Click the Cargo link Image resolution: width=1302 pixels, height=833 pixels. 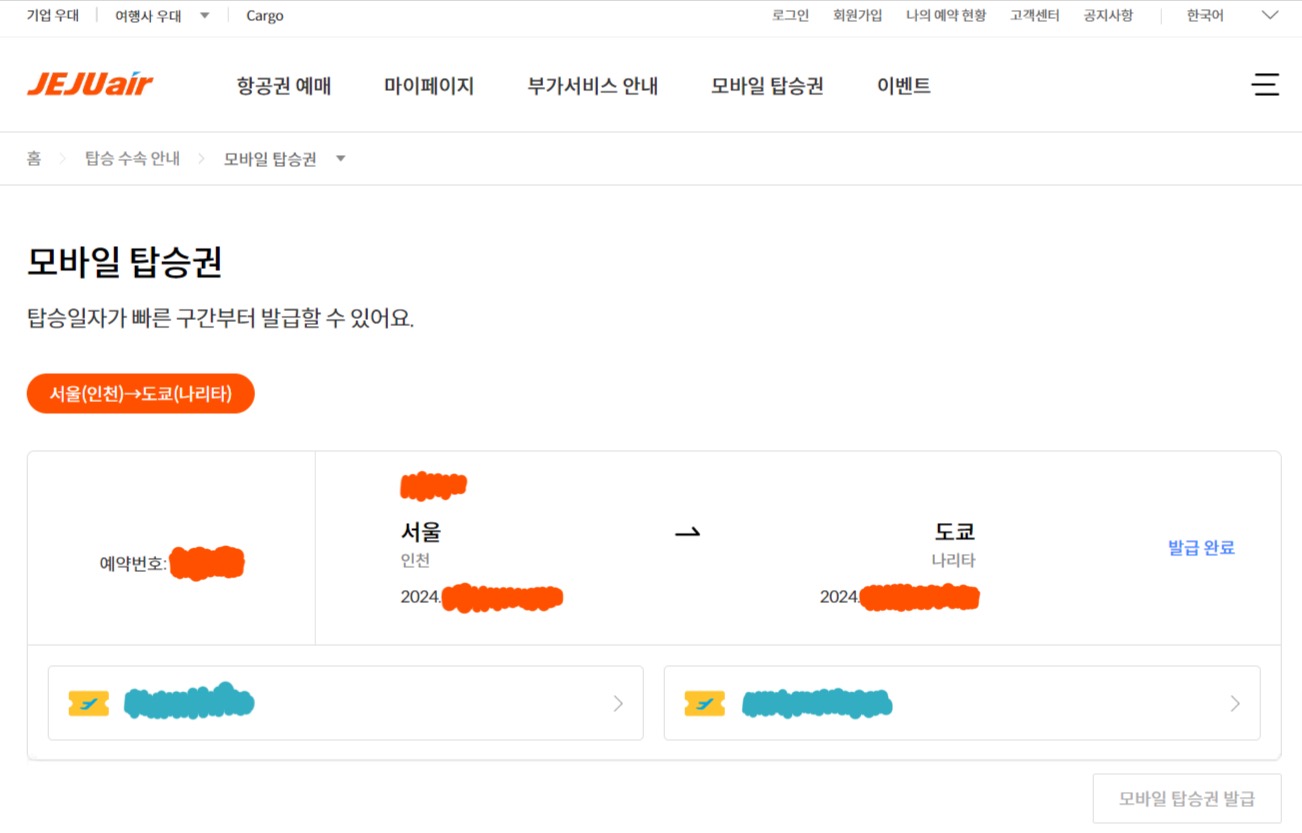(x=265, y=16)
